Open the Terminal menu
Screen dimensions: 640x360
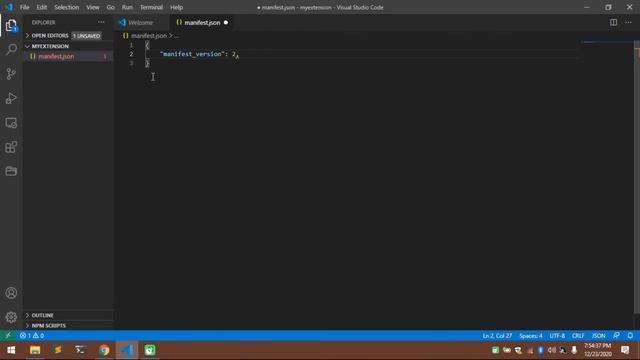[x=151, y=7]
